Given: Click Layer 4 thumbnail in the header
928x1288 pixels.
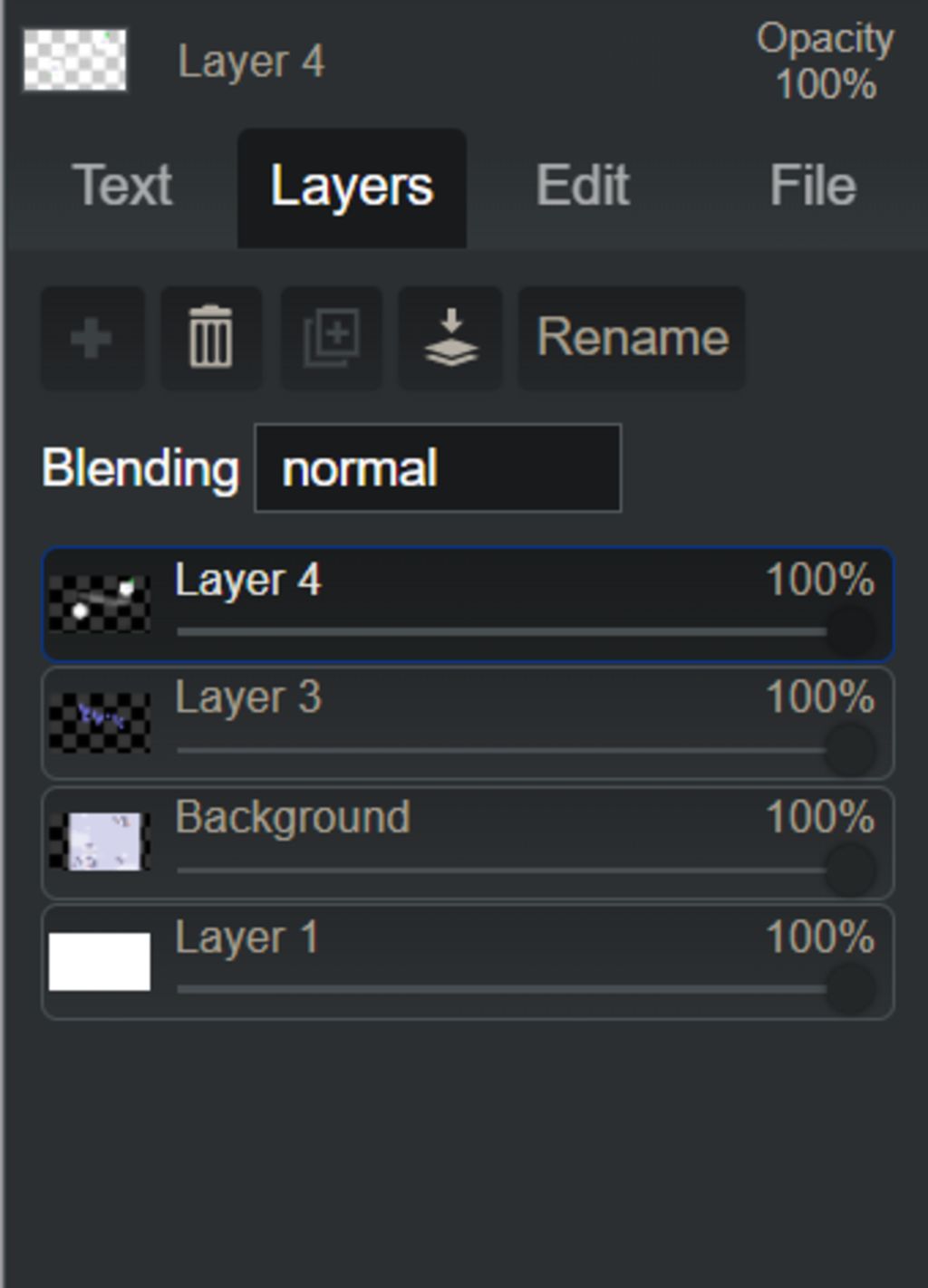Looking at the screenshot, I should (74, 61).
